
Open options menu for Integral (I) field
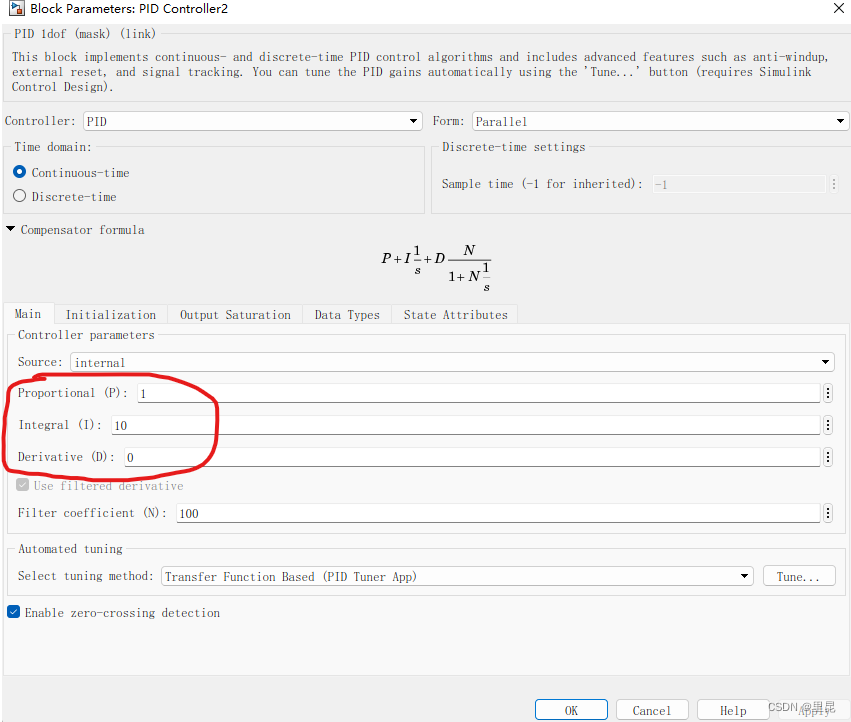click(828, 425)
